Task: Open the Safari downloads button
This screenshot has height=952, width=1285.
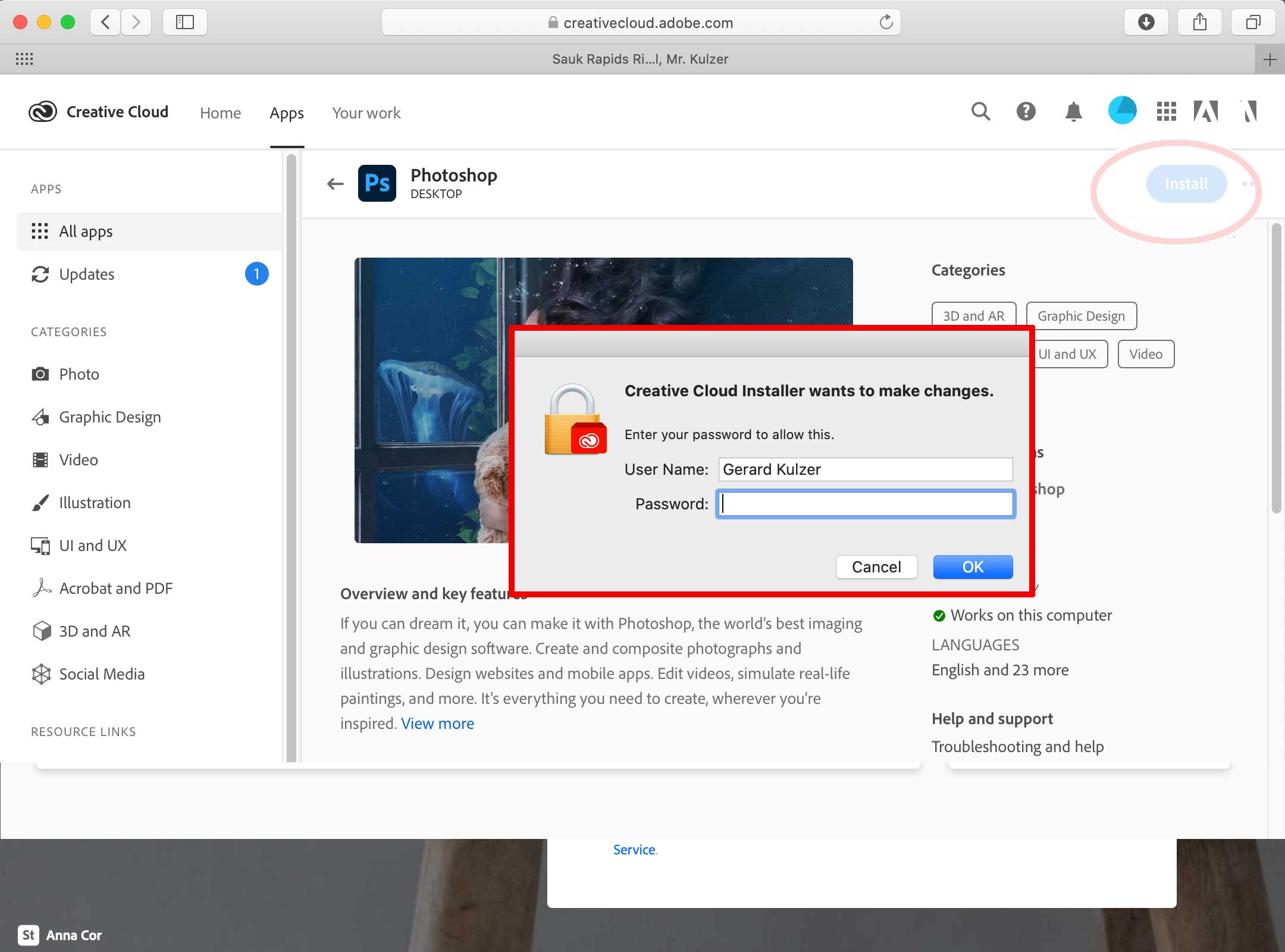Action: coord(1146,23)
